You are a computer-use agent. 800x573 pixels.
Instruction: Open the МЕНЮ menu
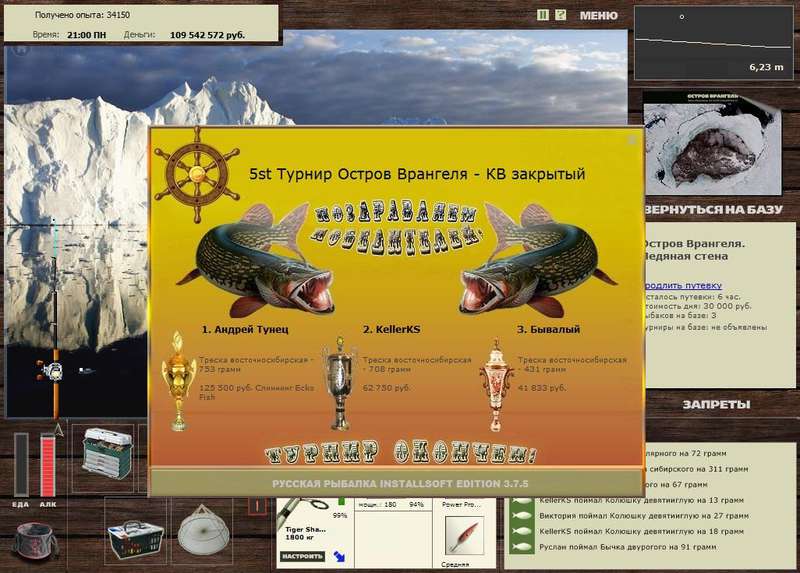(598, 16)
